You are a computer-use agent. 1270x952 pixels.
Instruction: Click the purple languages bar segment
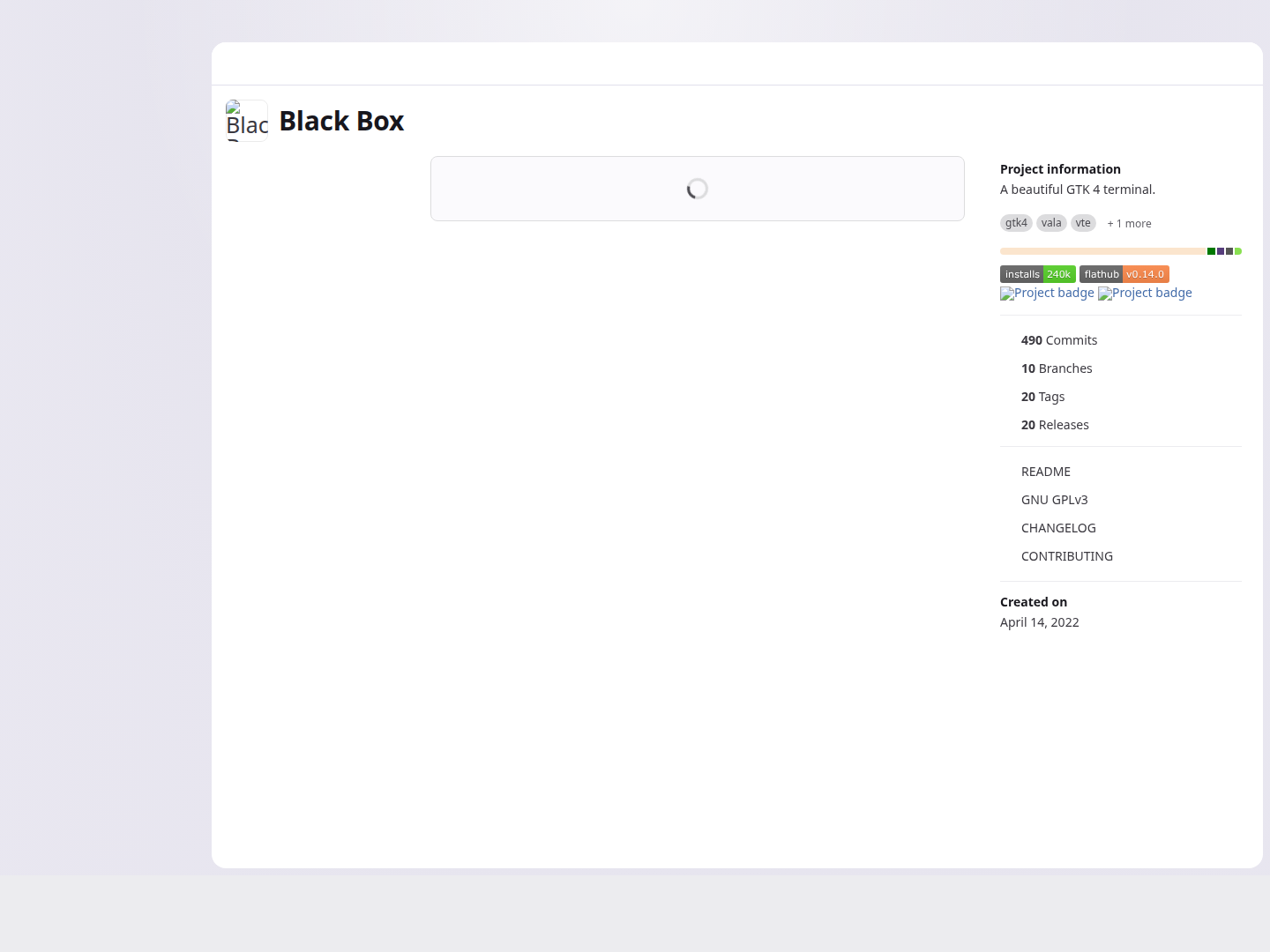coord(1221,251)
